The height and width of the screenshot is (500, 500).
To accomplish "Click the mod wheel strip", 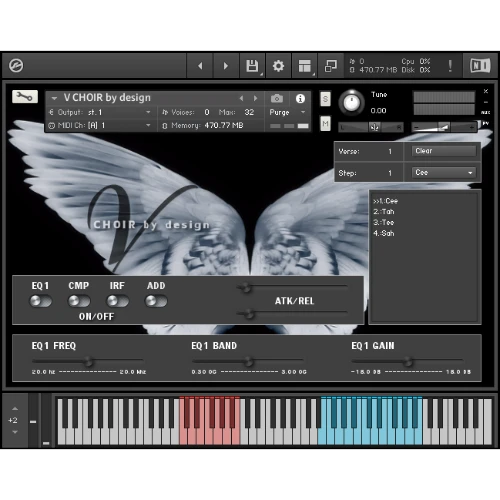I will (46, 420).
